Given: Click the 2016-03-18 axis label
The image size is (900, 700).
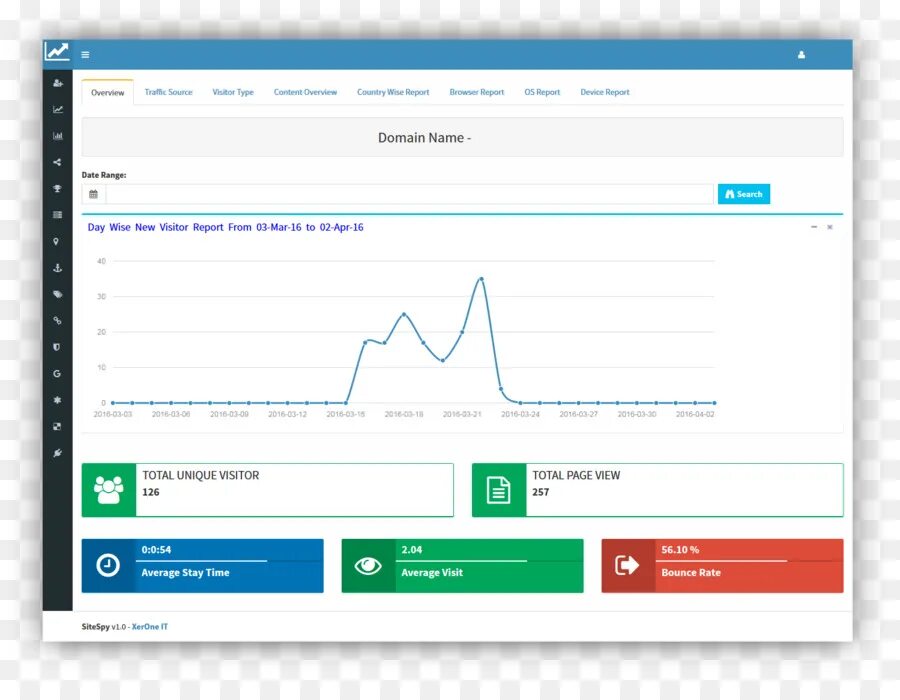Looking at the screenshot, I should click(404, 414).
